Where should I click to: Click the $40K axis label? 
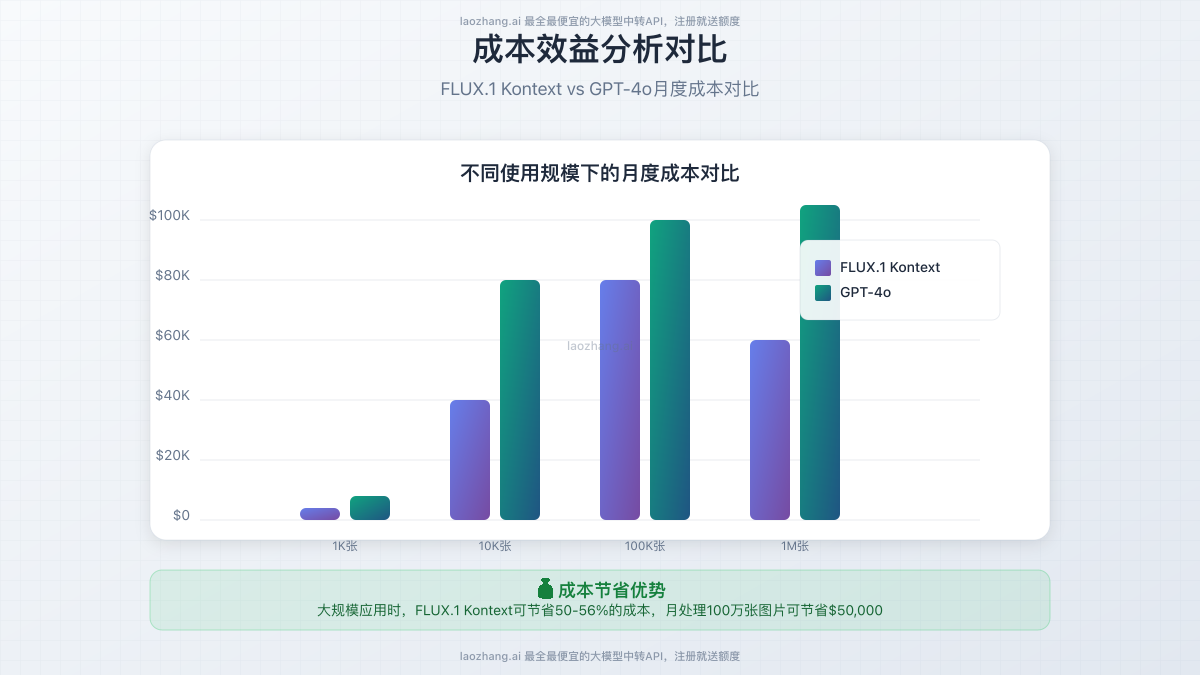point(172,396)
